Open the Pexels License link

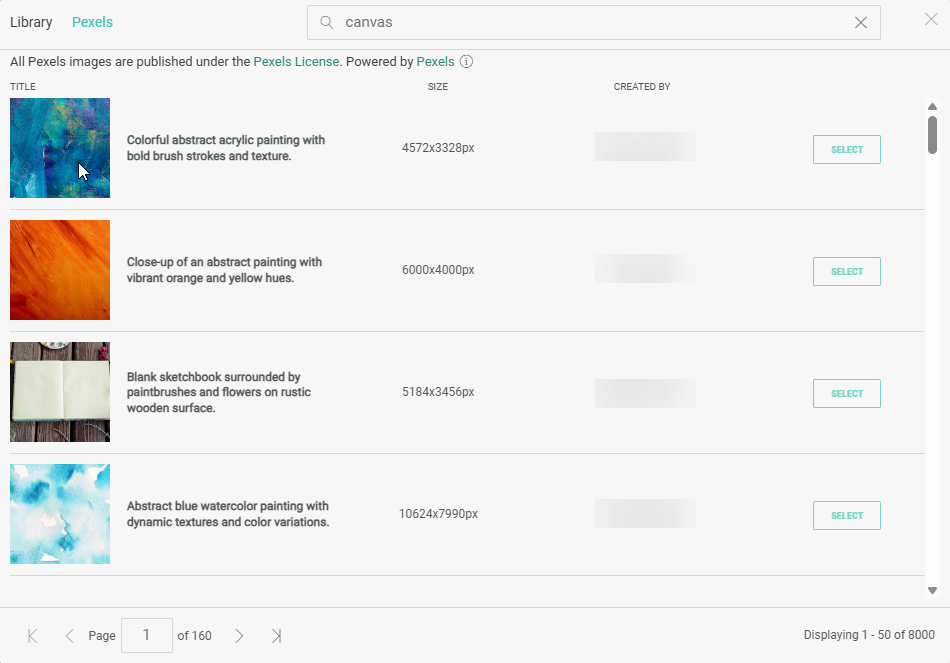pos(296,62)
